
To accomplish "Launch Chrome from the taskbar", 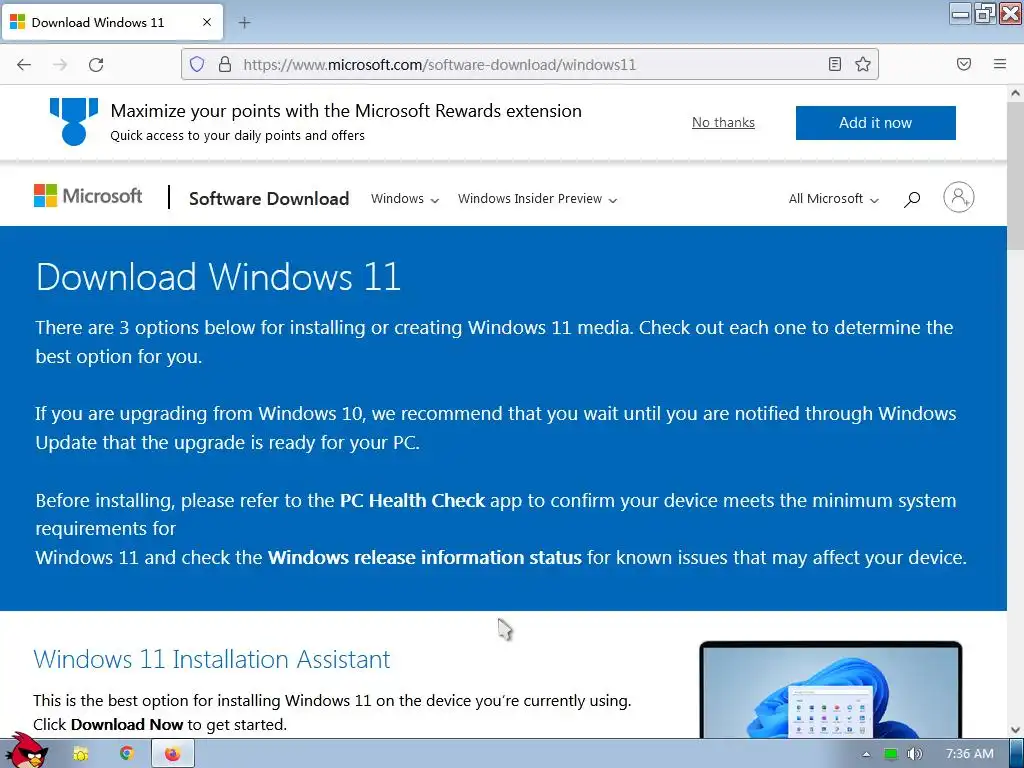I will pyautogui.click(x=126, y=753).
